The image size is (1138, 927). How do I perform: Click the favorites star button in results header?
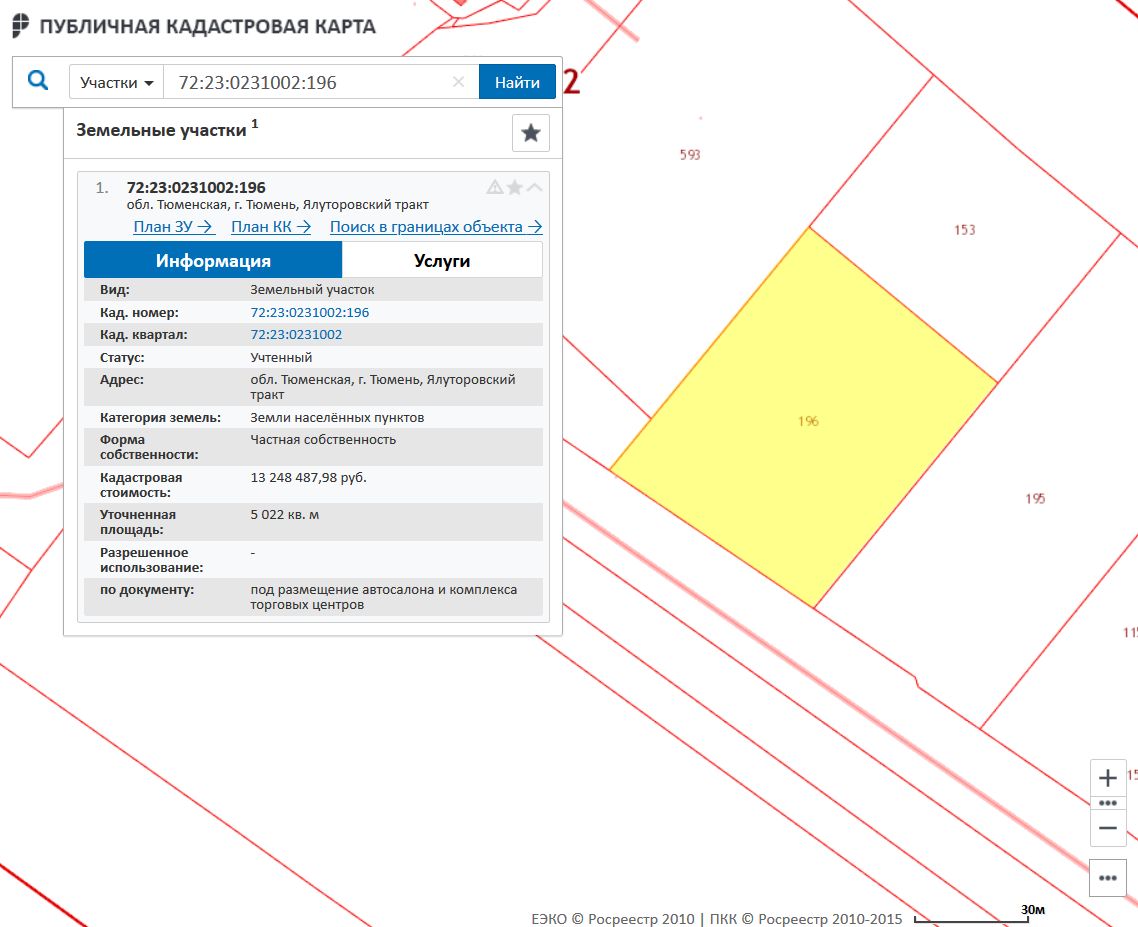(531, 133)
